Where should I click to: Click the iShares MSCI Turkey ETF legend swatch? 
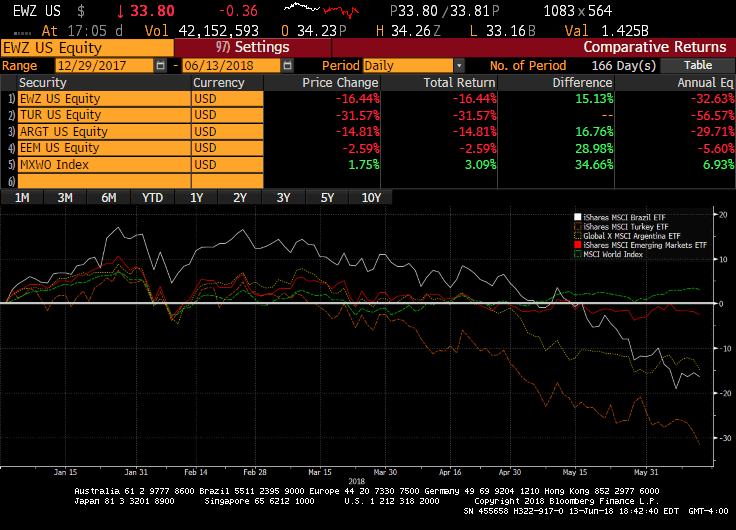pos(578,226)
